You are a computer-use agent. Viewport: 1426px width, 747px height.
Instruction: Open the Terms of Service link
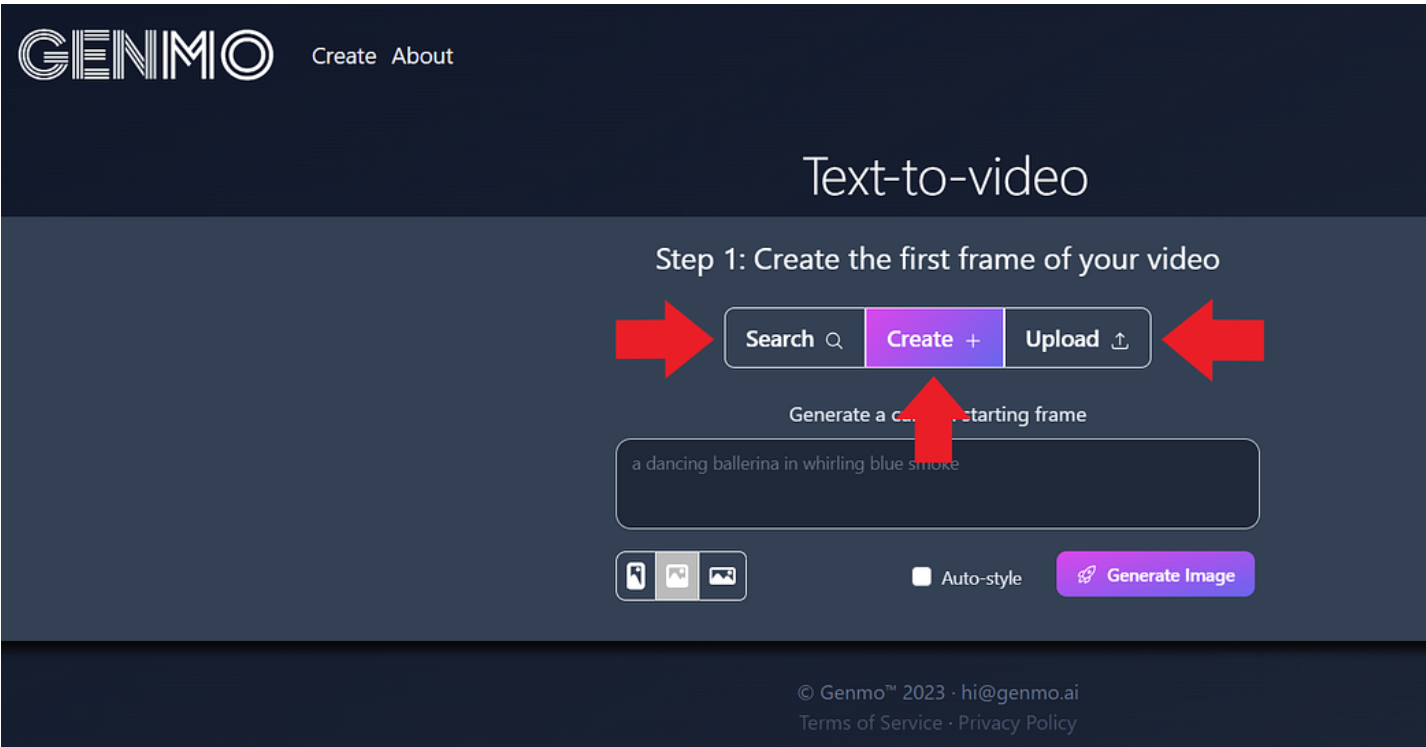(x=871, y=722)
